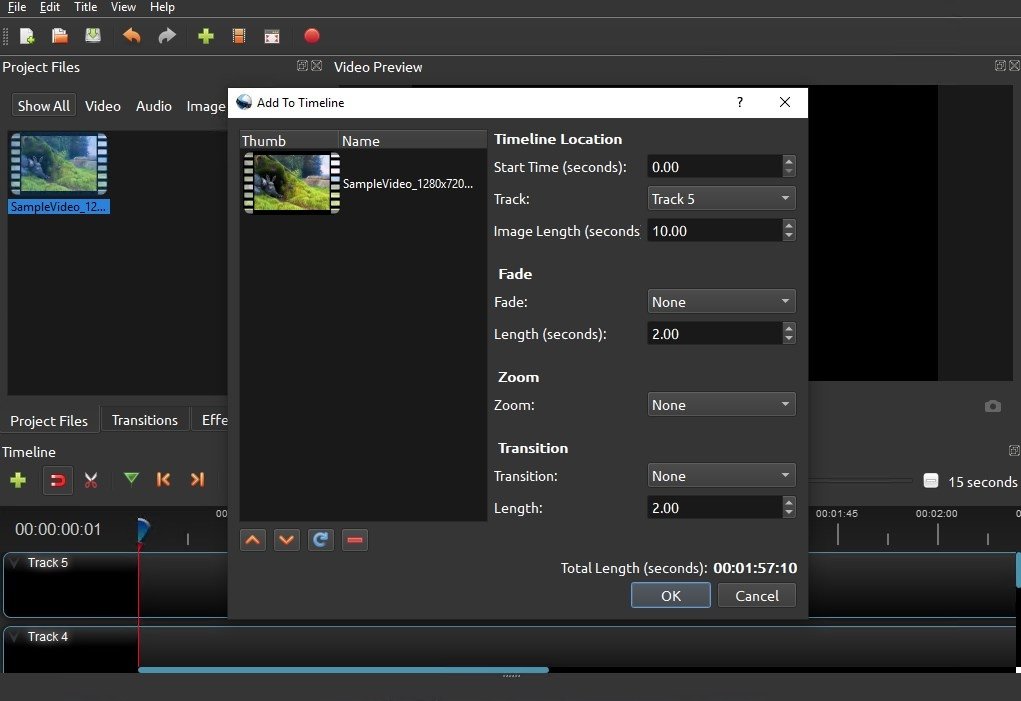
Task: Click the New Project icon in toolbar
Action: point(27,36)
